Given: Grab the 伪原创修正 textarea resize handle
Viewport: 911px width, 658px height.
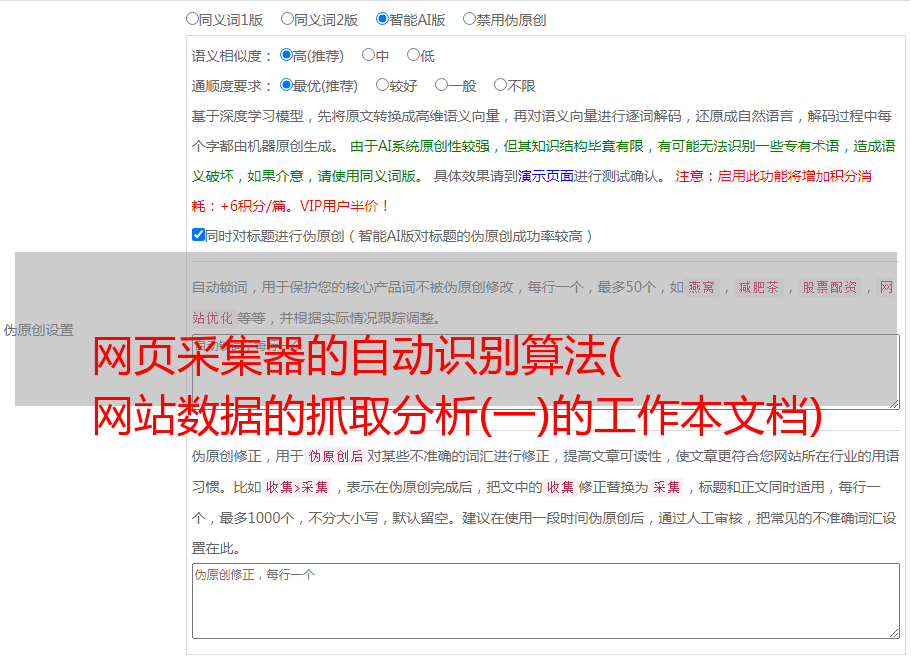Looking at the screenshot, I should point(893,632).
